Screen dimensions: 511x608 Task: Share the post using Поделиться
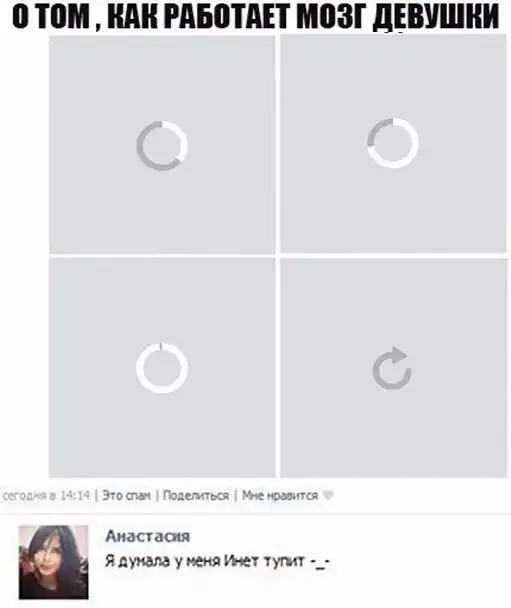(196, 495)
